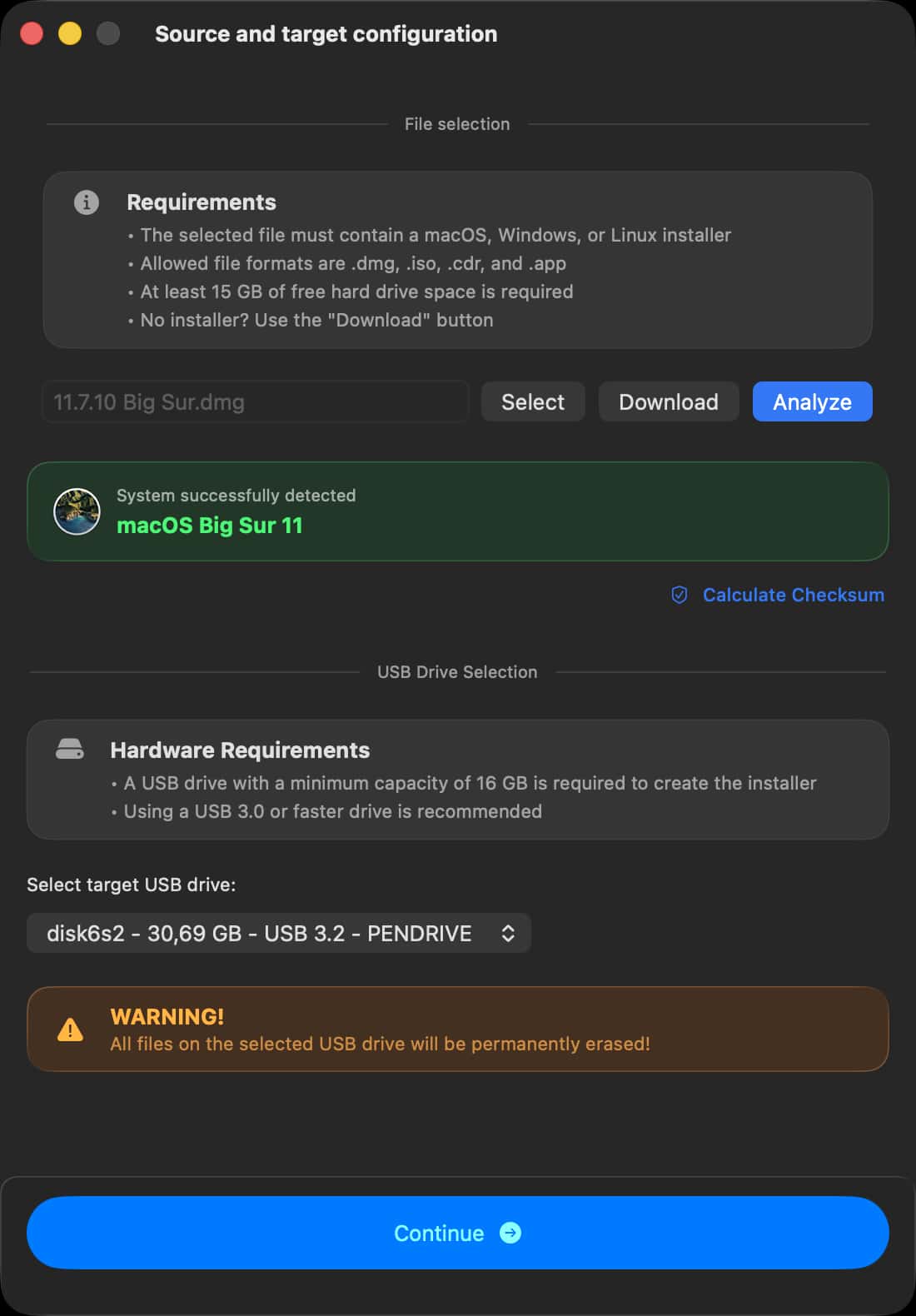Screen dimensions: 916x1316
Task: Close the configuration window with red button
Action: [x=32, y=33]
